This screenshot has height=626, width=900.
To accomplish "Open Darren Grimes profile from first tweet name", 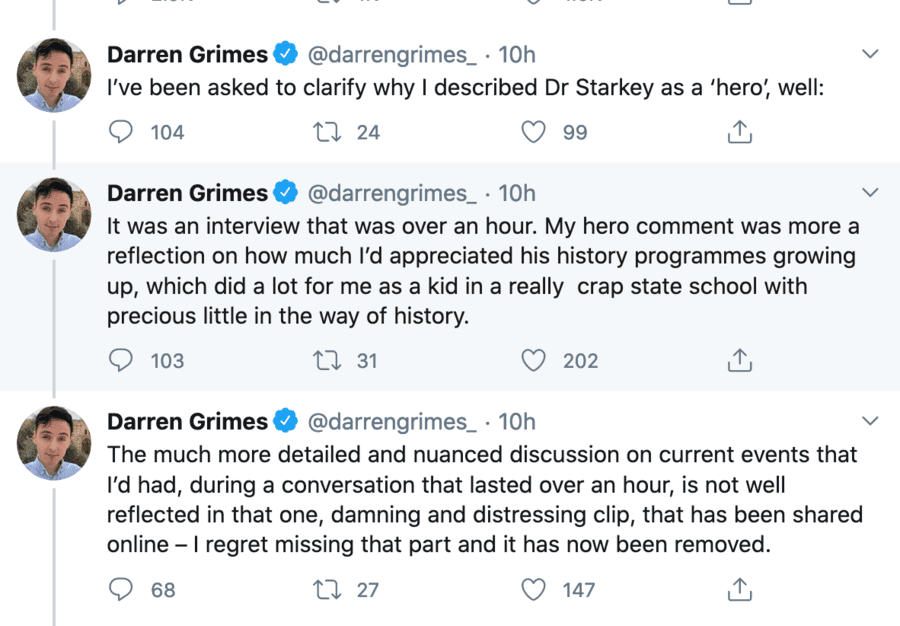I will tap(187, 54).
